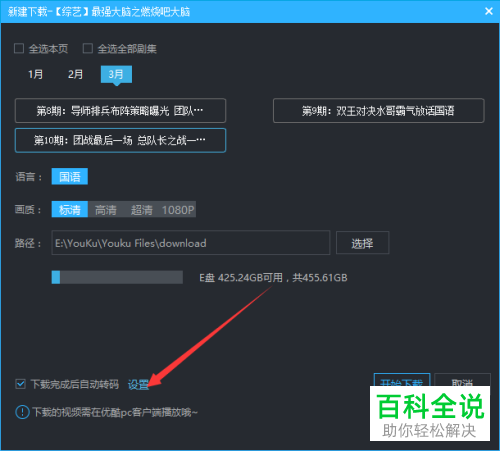Close the 新建下载 dialog with X

489,11
